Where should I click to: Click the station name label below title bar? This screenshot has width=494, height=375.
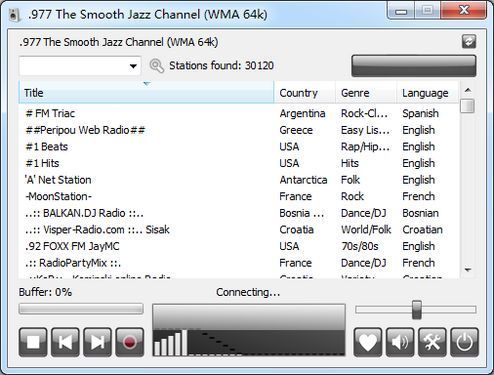pyautogui.click(x=119, y=42)
